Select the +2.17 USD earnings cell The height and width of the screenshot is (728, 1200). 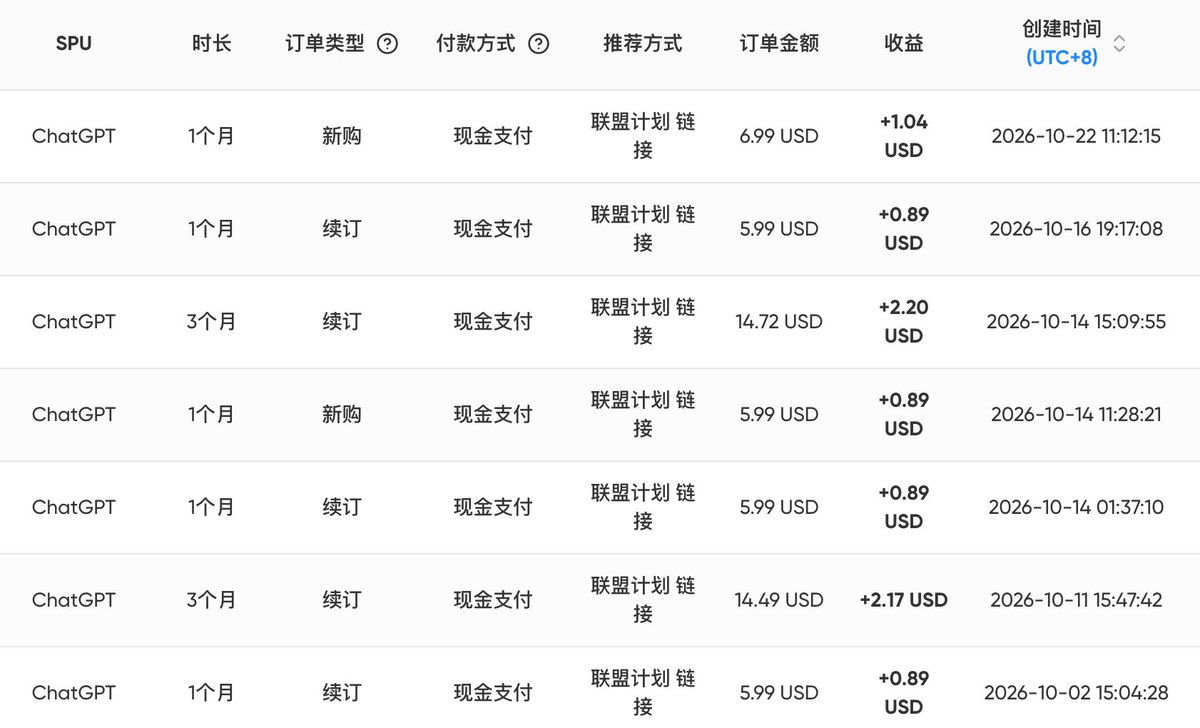click(x=904, y=600)
